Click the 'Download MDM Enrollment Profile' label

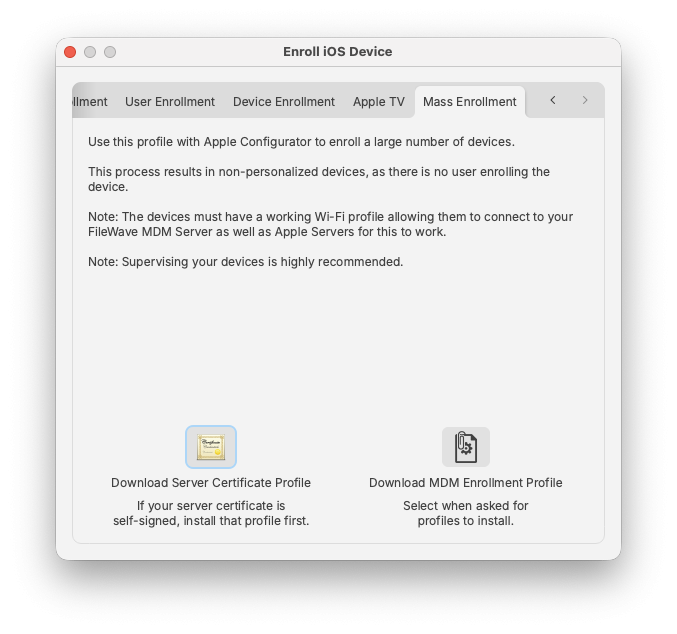465,482
